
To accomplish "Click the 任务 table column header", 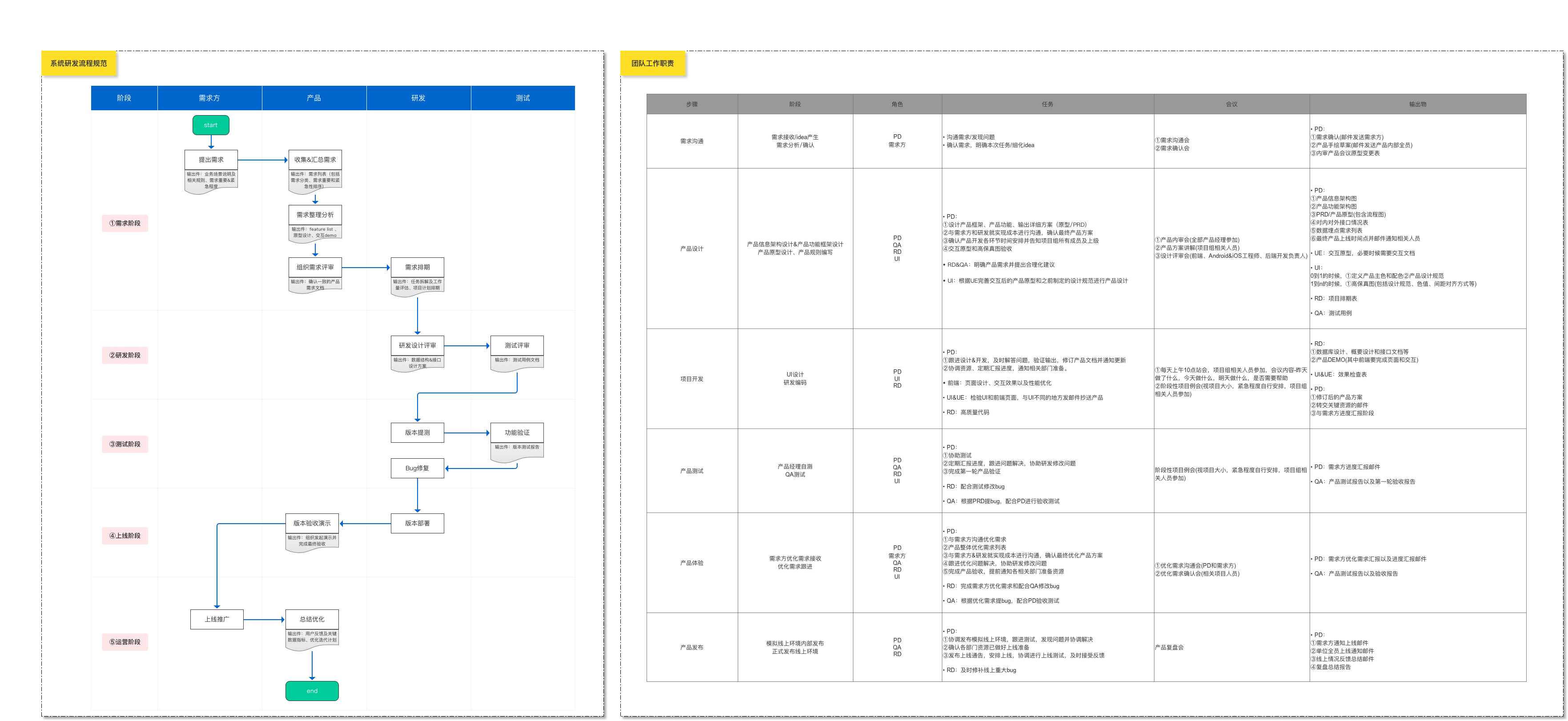I will coord(1047,104).
